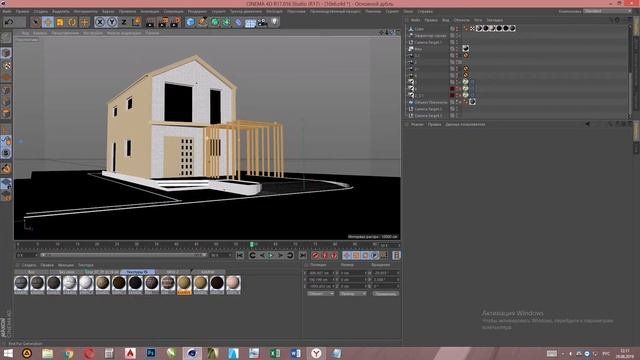Toggle Z axis lock

click(124, 22)
